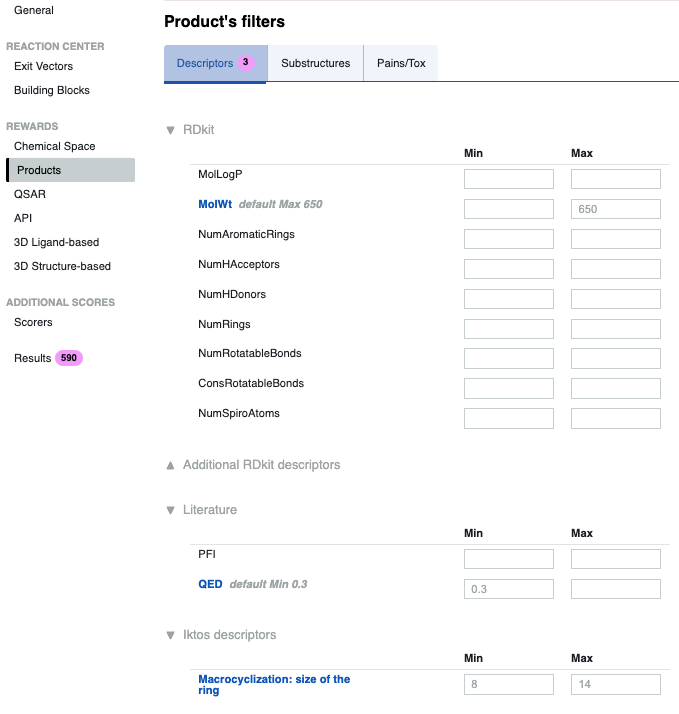Open the Scorers page
679x714 pixels.
tap(33, 322)
